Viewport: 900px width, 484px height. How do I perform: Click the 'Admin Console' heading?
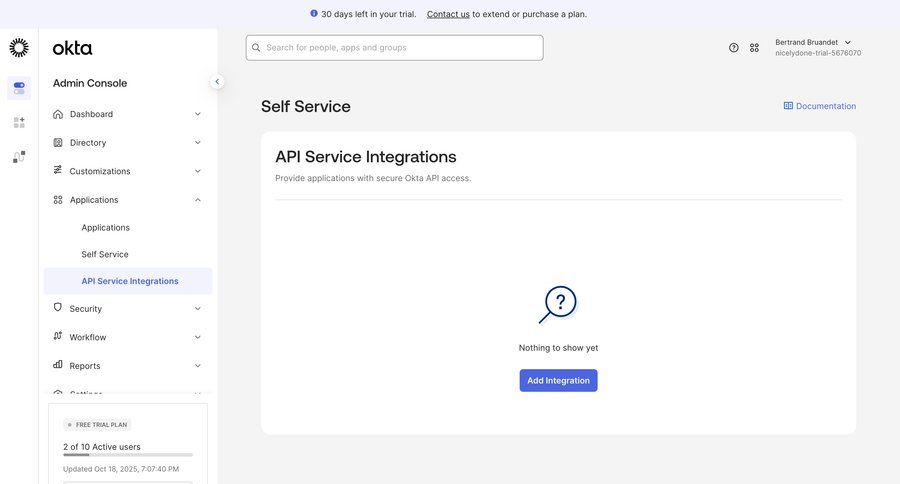pos(90,83)
